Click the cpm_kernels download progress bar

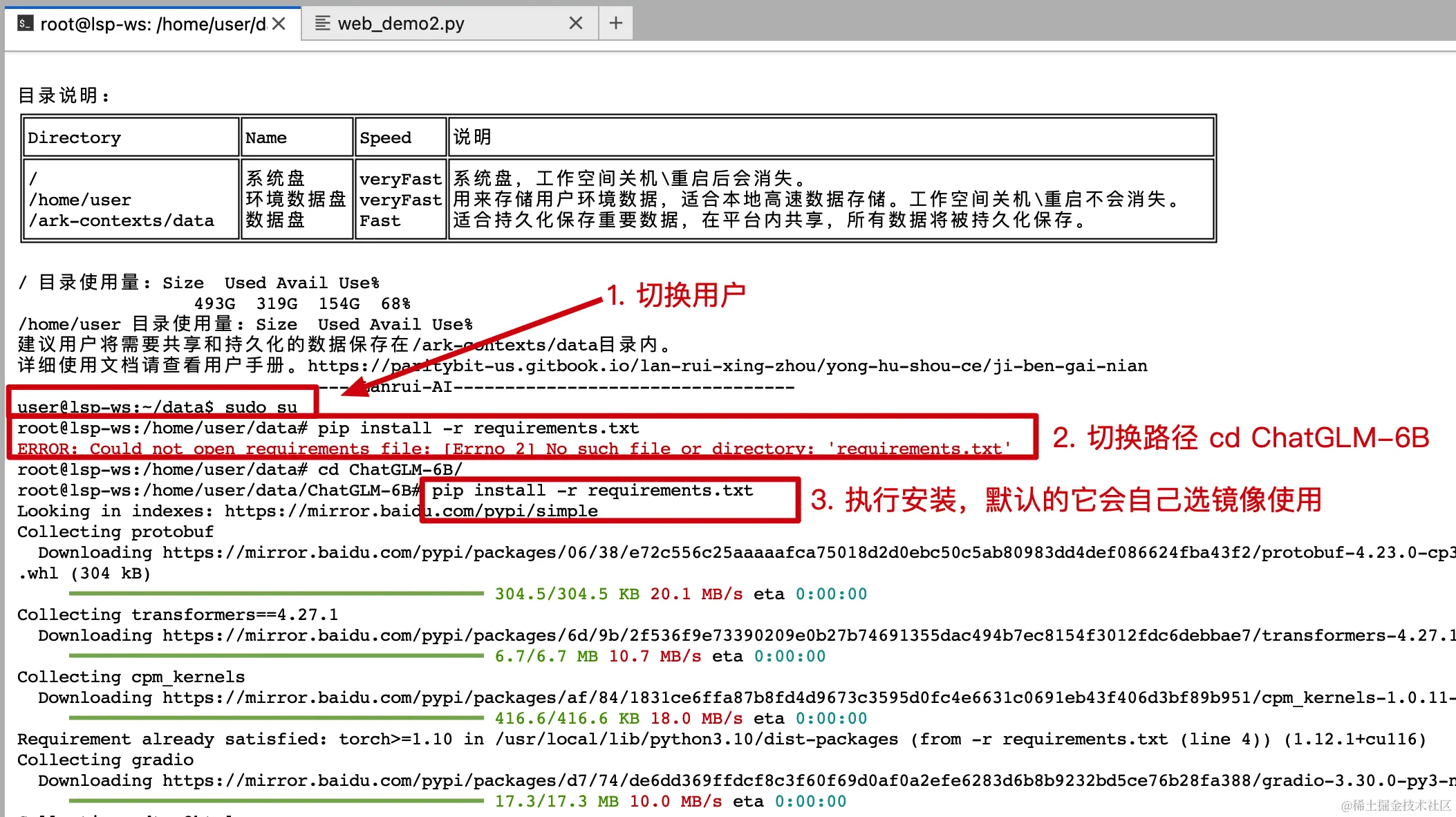(x=277, y=718)
